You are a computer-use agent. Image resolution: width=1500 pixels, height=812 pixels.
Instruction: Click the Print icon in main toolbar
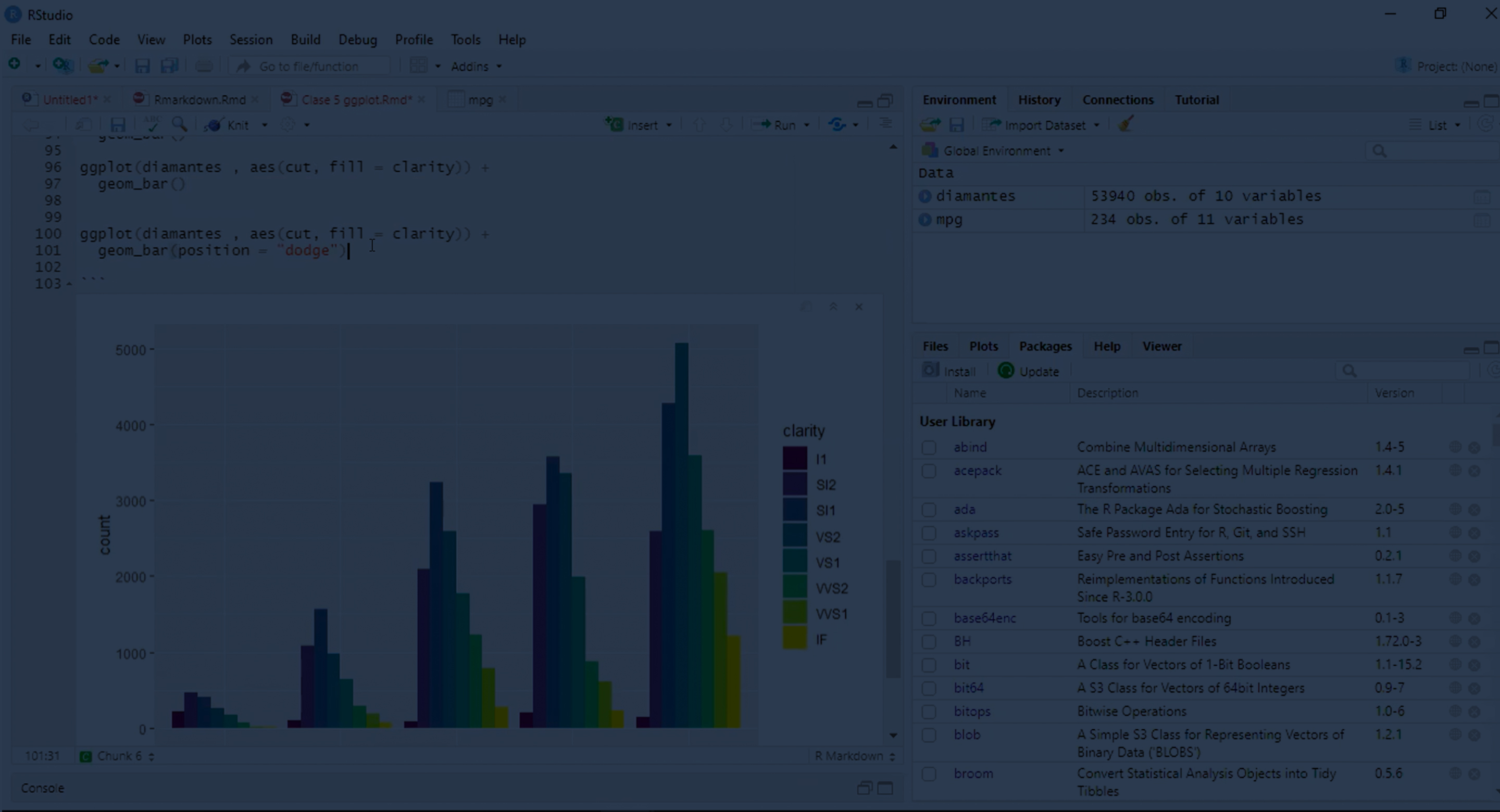(204, 66)
